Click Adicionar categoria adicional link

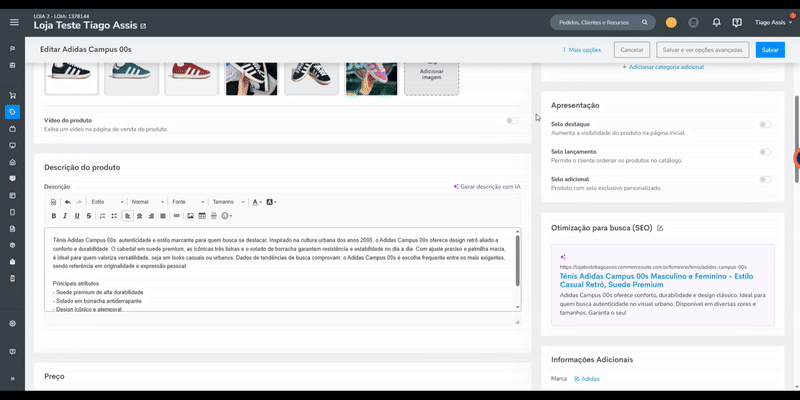pos(663,67)
